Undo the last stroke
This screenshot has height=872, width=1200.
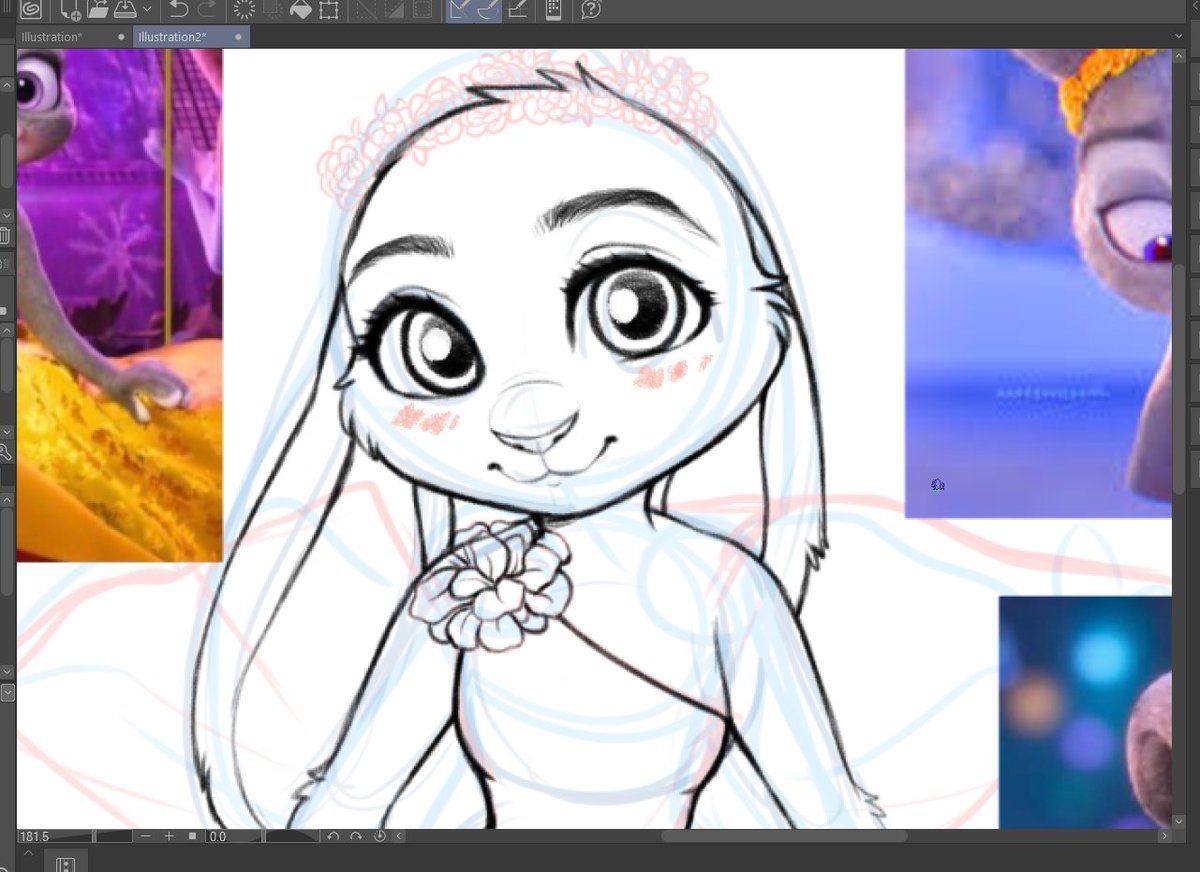(178, 10)
